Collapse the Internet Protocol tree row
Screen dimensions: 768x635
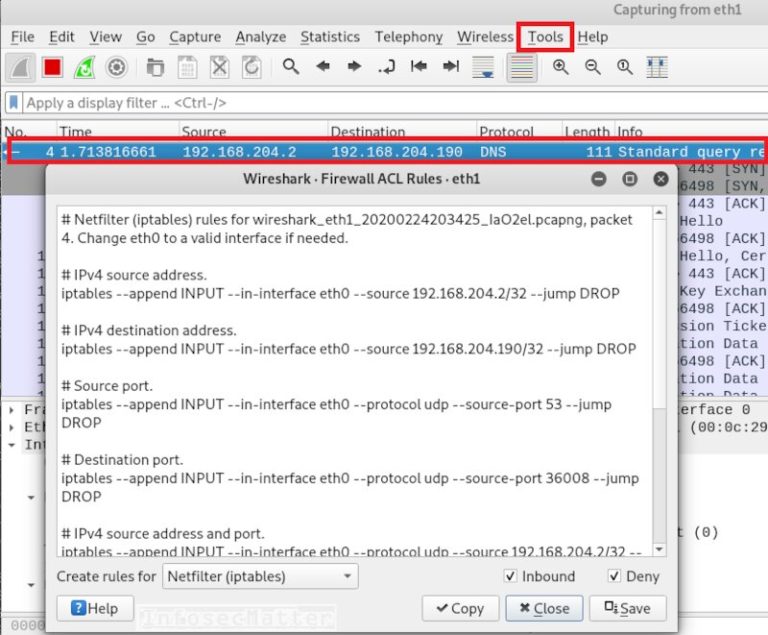12,445
